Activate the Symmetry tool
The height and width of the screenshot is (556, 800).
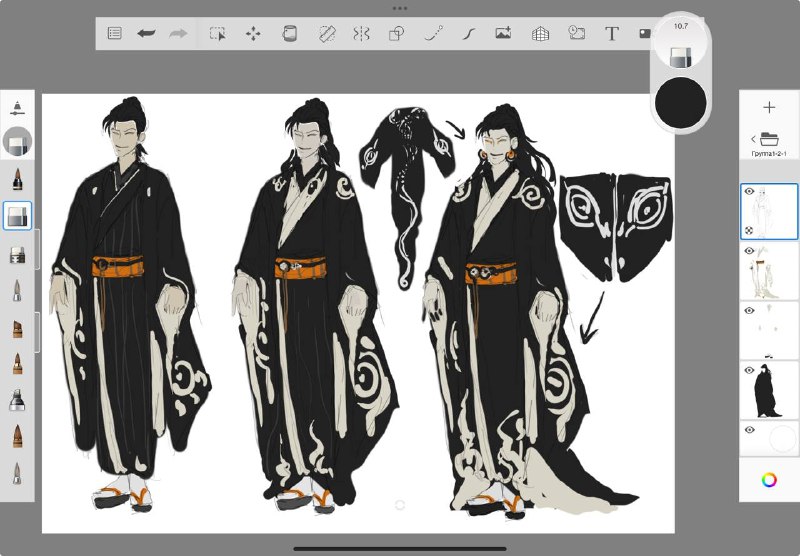click(361, 34)
